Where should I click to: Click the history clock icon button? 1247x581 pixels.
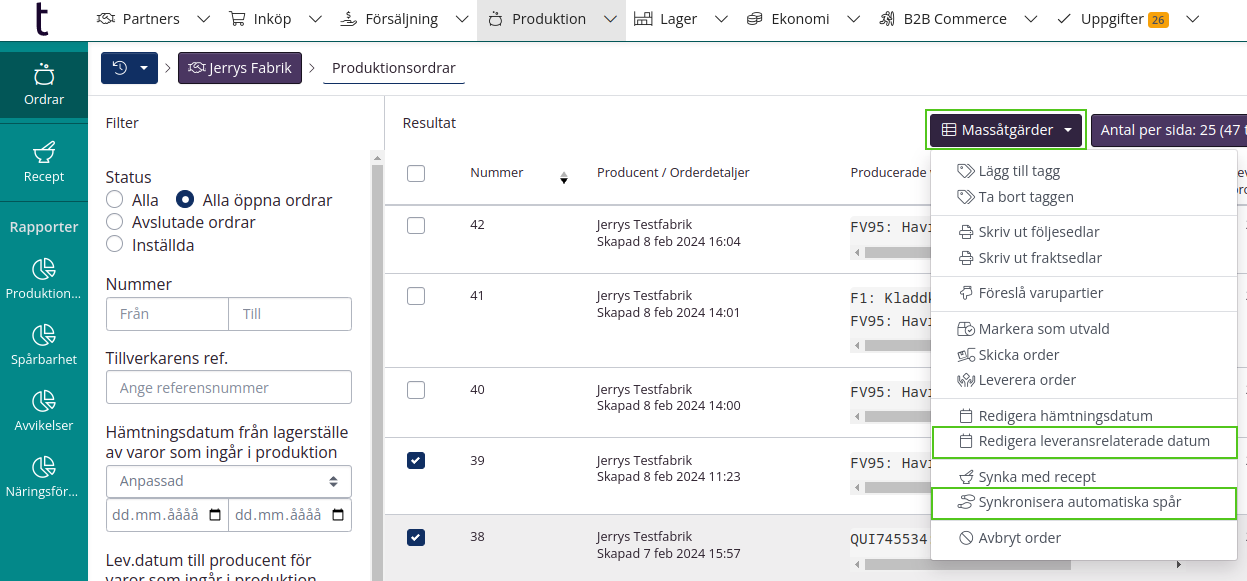(x=120, y=68)
